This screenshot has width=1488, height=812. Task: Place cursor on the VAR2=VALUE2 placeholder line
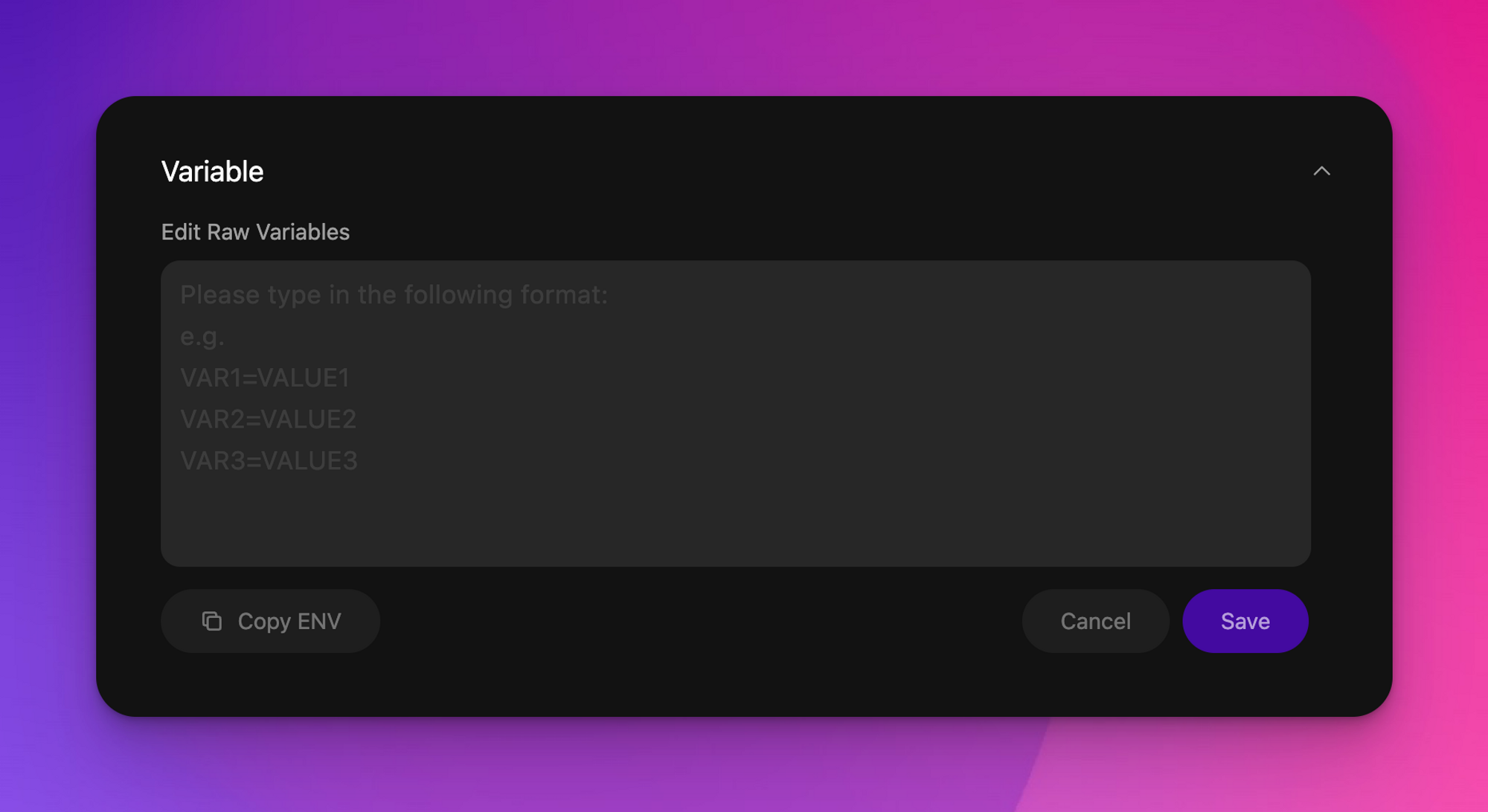pyautogui.click(x=269, y=419)
